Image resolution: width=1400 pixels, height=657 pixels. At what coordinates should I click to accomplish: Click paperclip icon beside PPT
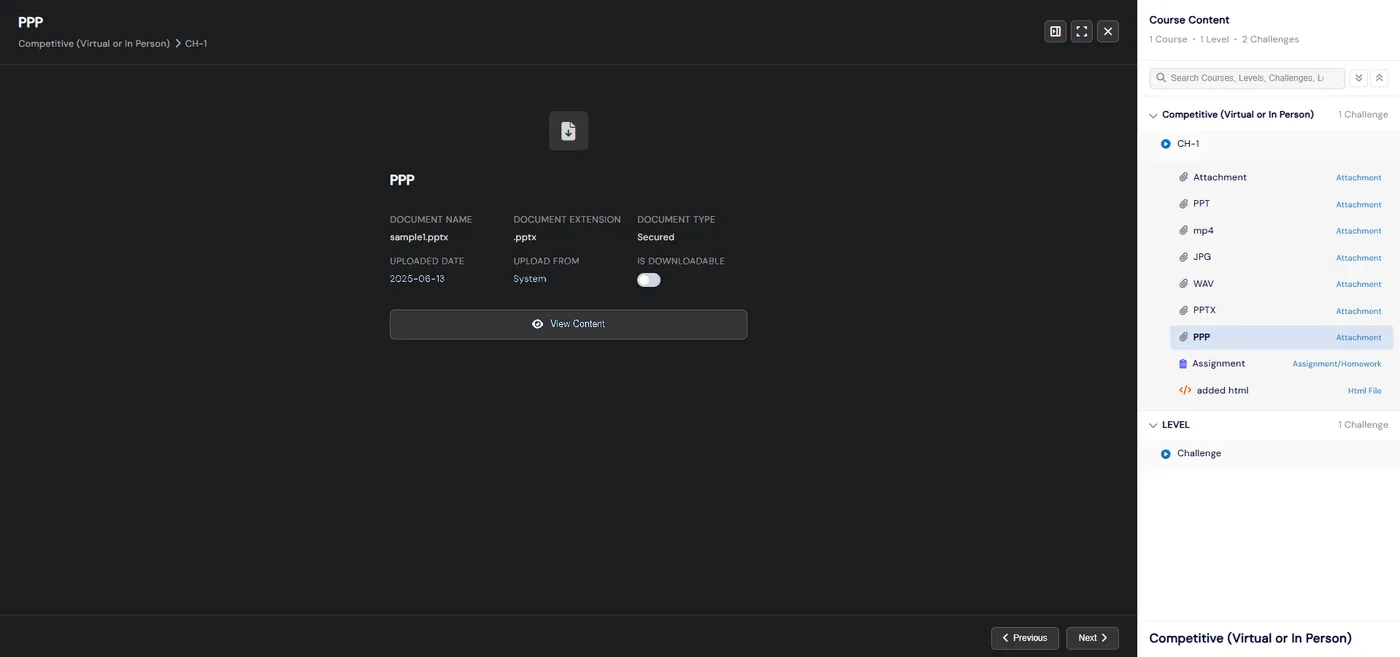pos(1183,204)
